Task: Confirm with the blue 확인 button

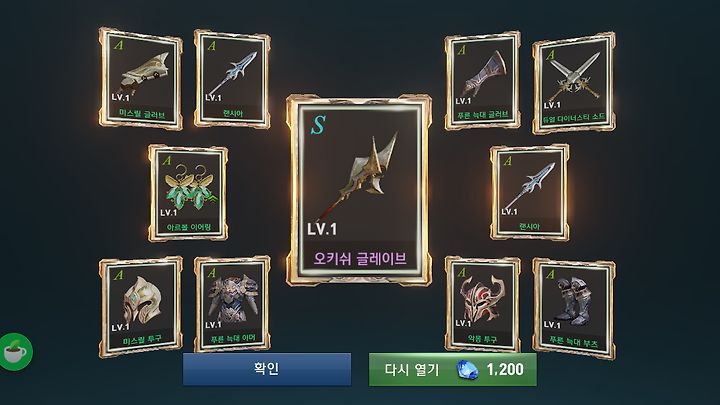Action: click(x=267, y=369)
